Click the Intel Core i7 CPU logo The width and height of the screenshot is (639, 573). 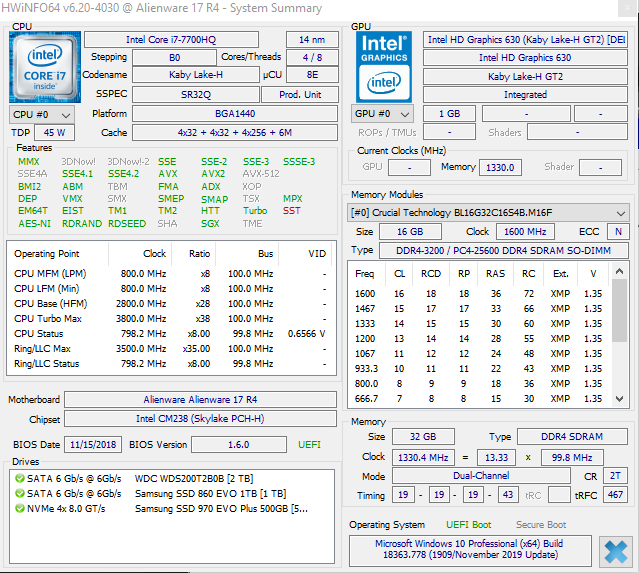click(45, 67)
